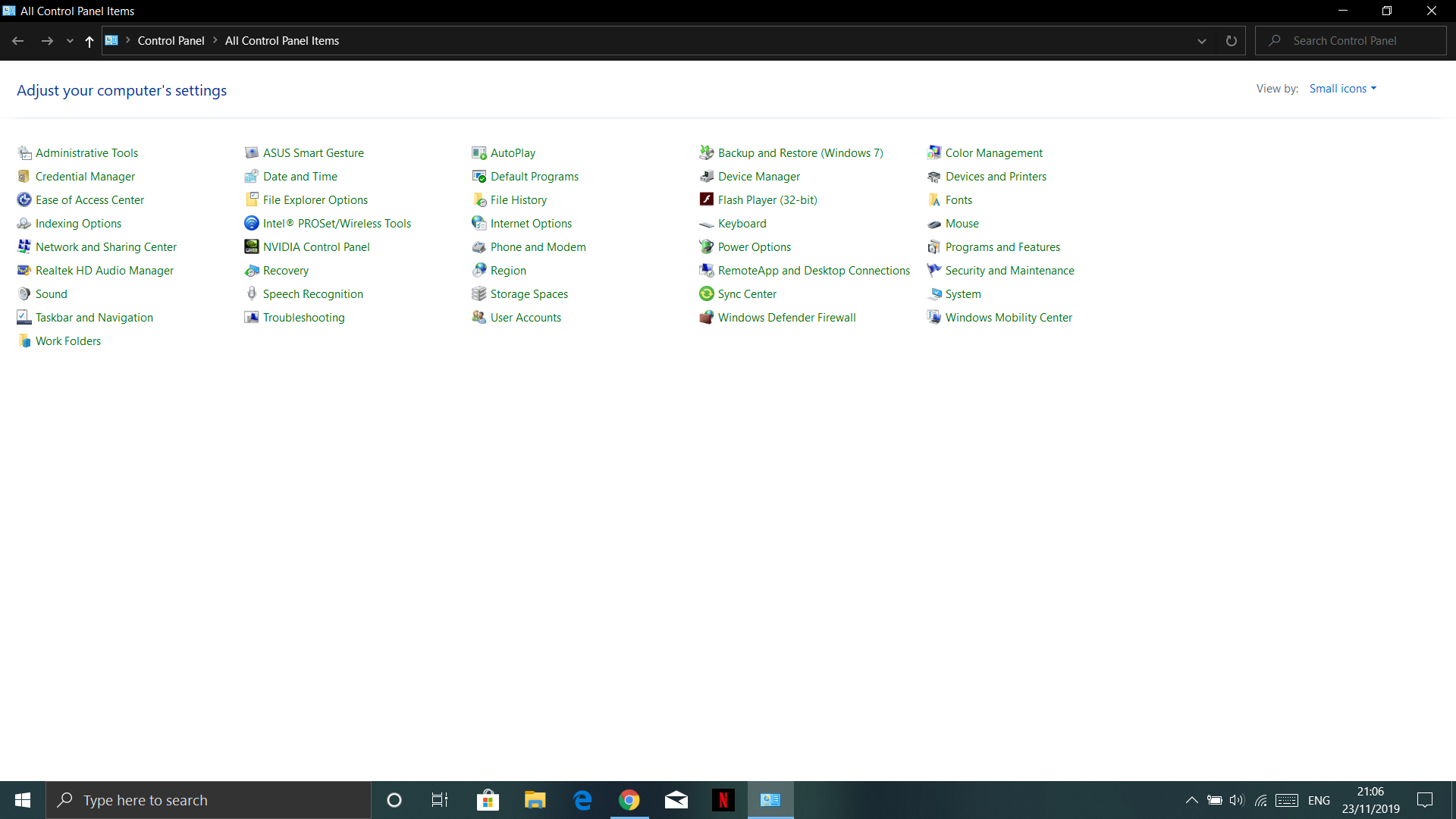The image size is (1456, 819).
Task: Open the Sync Center green icon
Action: [707, 294]
